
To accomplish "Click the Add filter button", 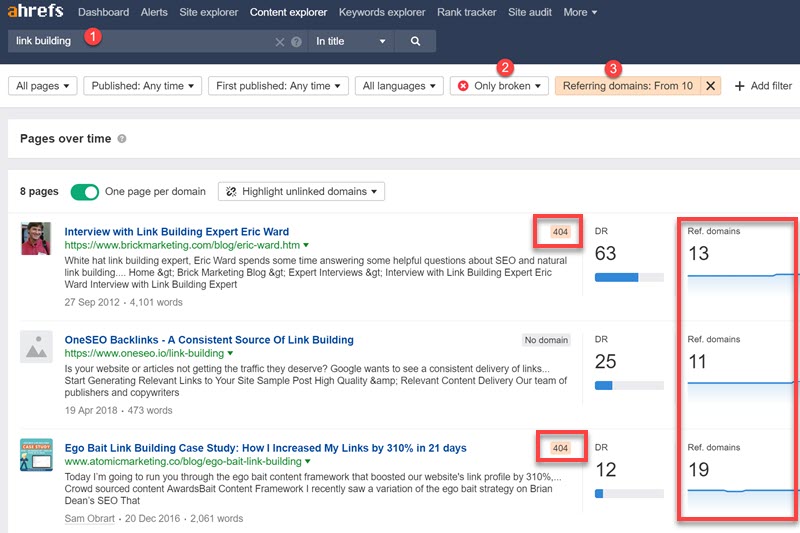I will click(x=763, y=86).
